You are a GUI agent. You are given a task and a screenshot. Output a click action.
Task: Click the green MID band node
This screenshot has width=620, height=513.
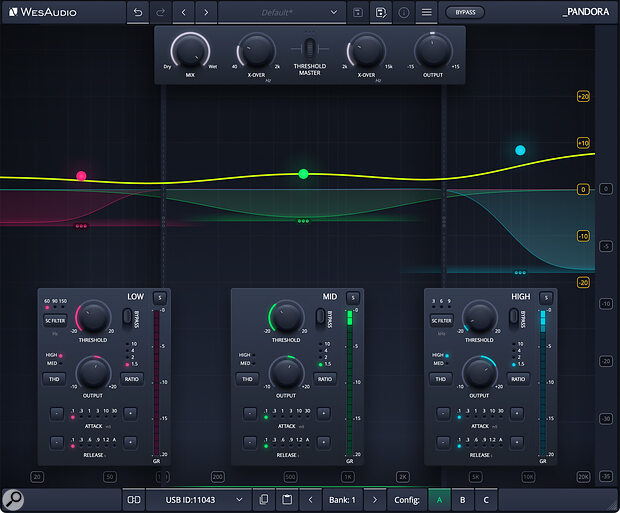pos(303,174)
